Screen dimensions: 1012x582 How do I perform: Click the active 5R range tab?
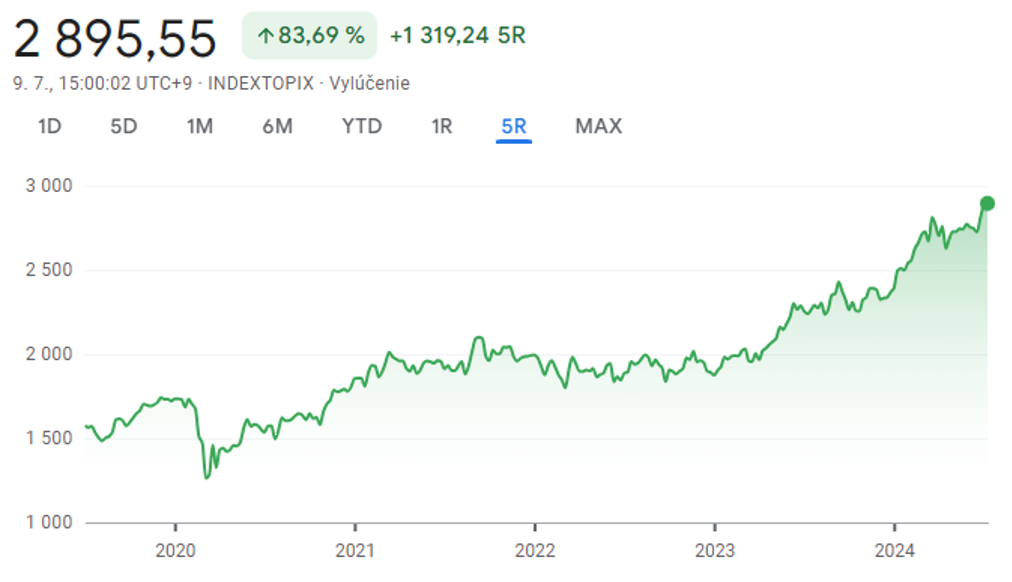[x=514, y=126]
